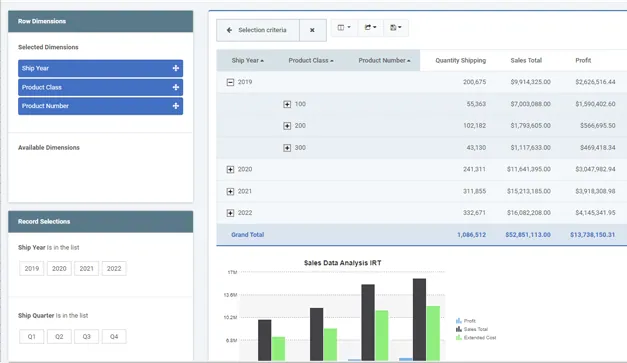The image size is (627, 363).
Task: Click the Record Selections panel header
Action: point(100,221)
